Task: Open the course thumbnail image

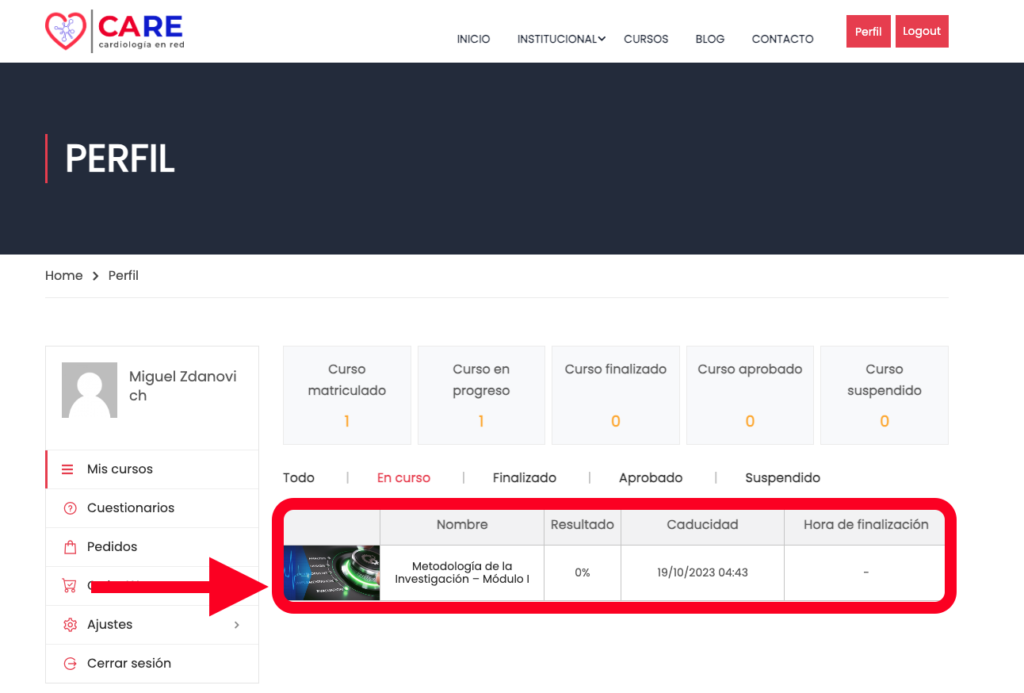Action: [x=332, y=573]
